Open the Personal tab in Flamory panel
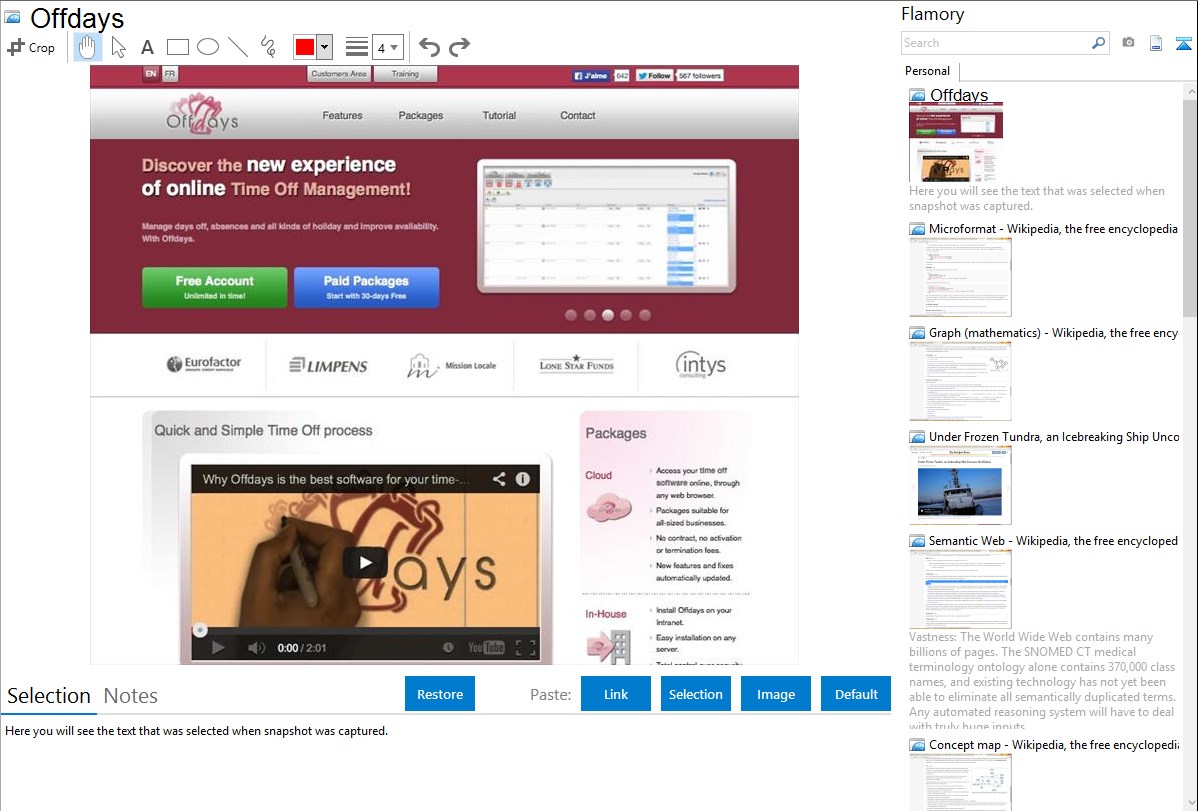Screen dimensions: 1198x811 coord(927,71)
